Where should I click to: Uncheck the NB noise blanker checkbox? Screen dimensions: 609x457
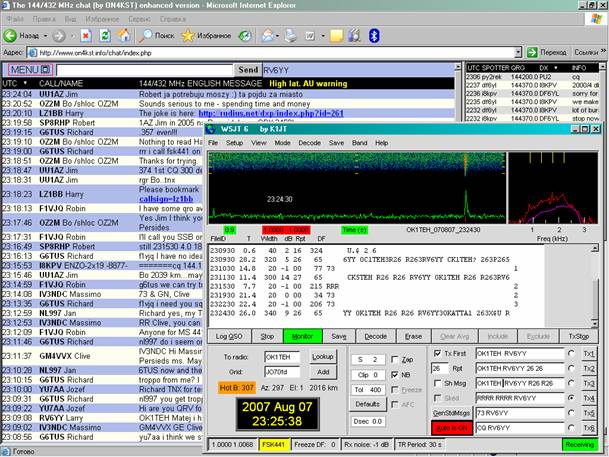[x=395, y=375]
